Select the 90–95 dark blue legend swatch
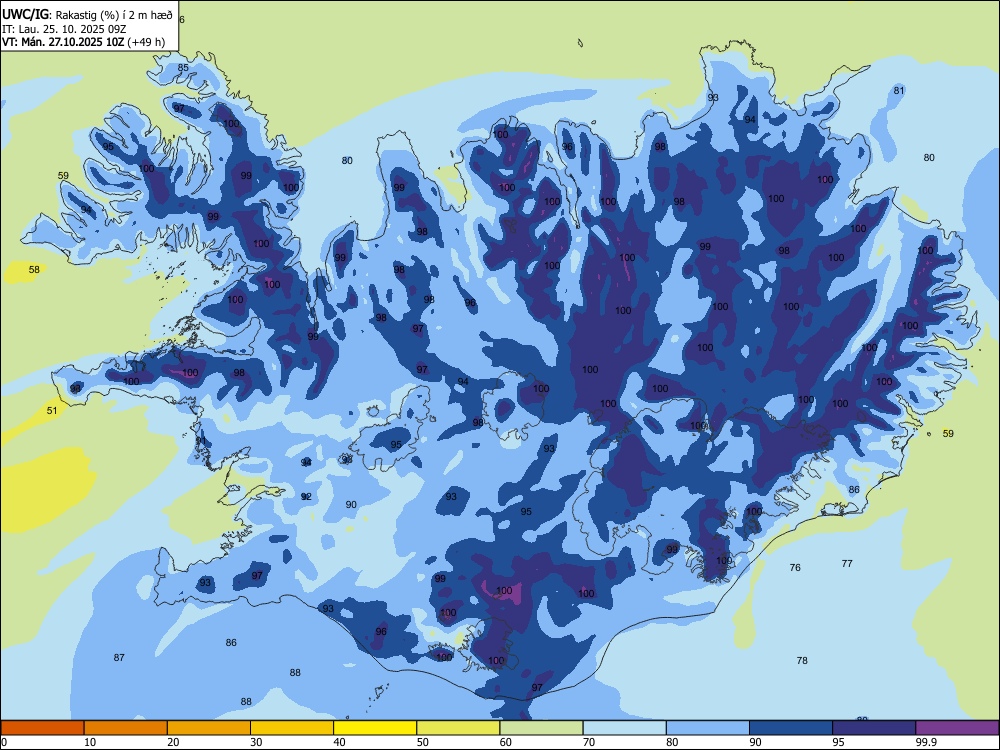The image size is (1000, 750). click(x=791, y=728)
